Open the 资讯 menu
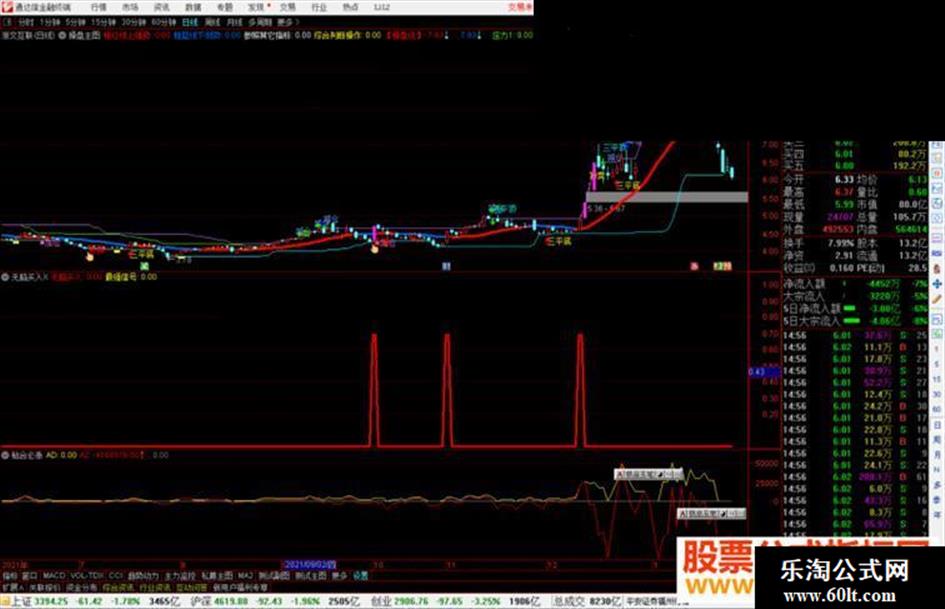Screen dimensions: 945x609 161,7
